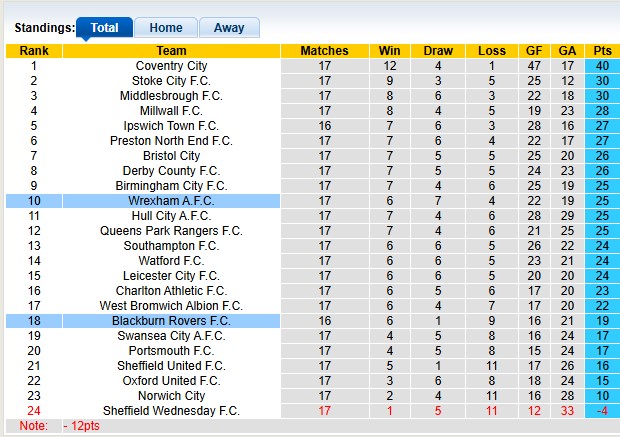Open Blackburn Rovers F.C. team link
This screenshot has height=437, width=620.
coord(171,321)
